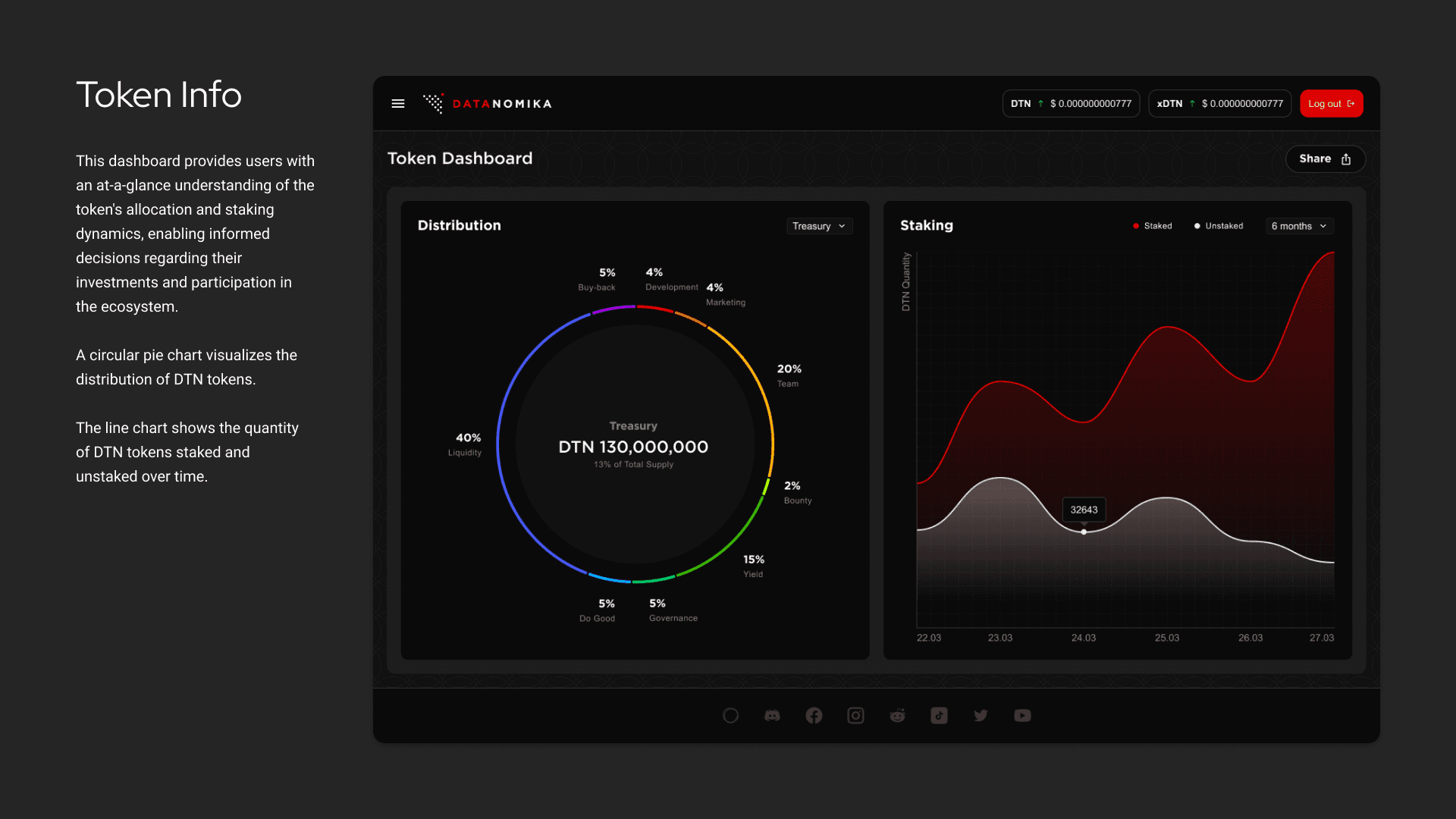This screenshot has height=819, width=1456.
Task: Open the Instagram link icon
Action: [855, 715]
